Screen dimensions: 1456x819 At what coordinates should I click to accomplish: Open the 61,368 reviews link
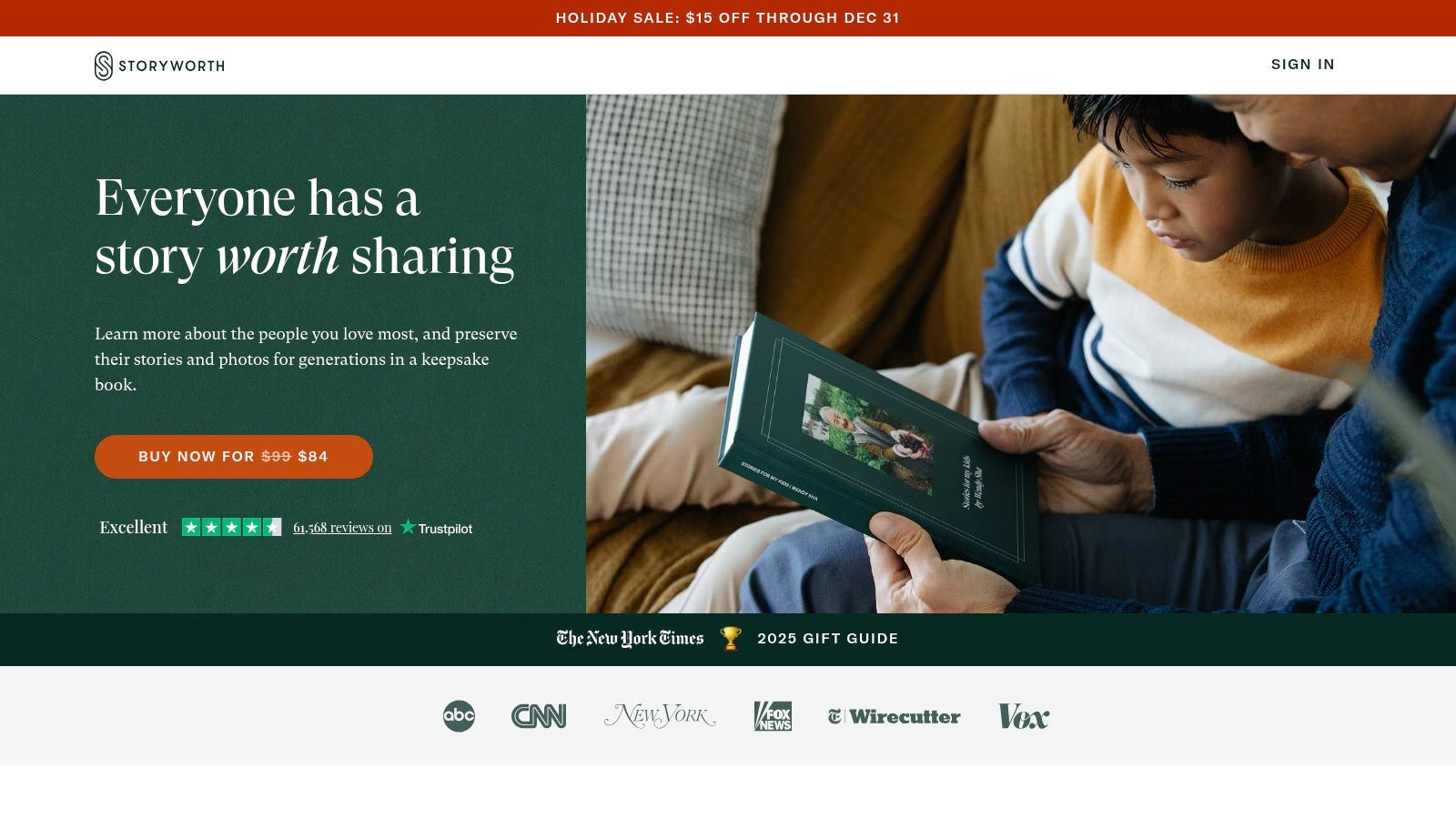342,528
